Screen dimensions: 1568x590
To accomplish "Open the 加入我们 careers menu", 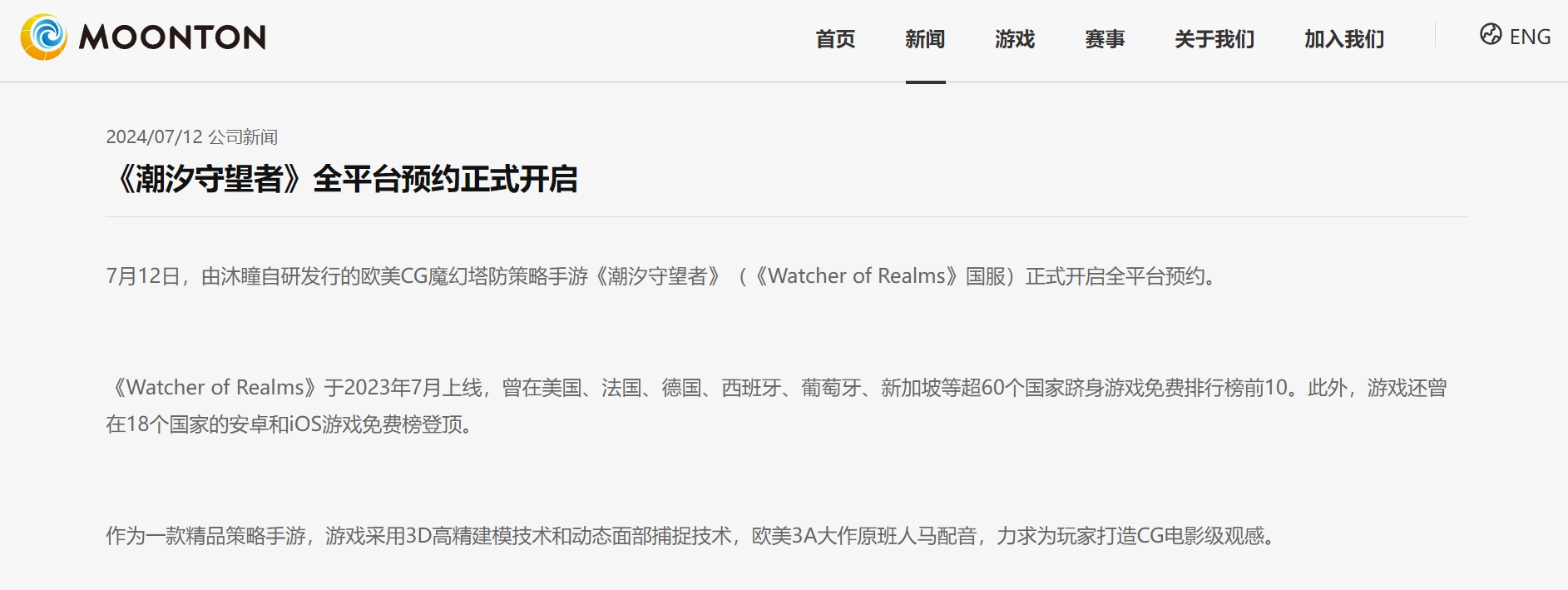I will click(1344, 39).
